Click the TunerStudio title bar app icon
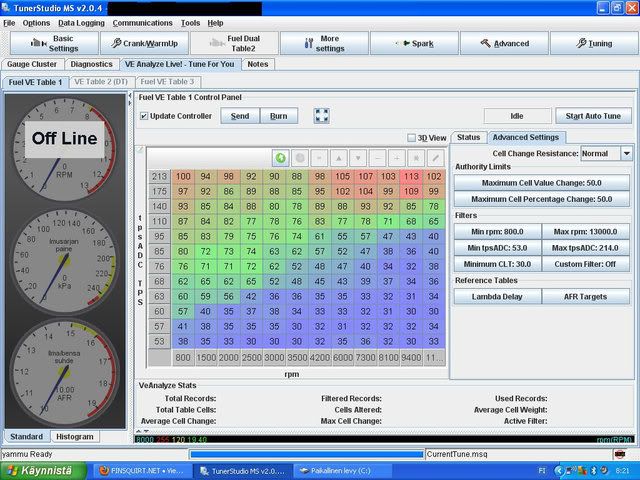640x480 pixels. tap(6, 7)
